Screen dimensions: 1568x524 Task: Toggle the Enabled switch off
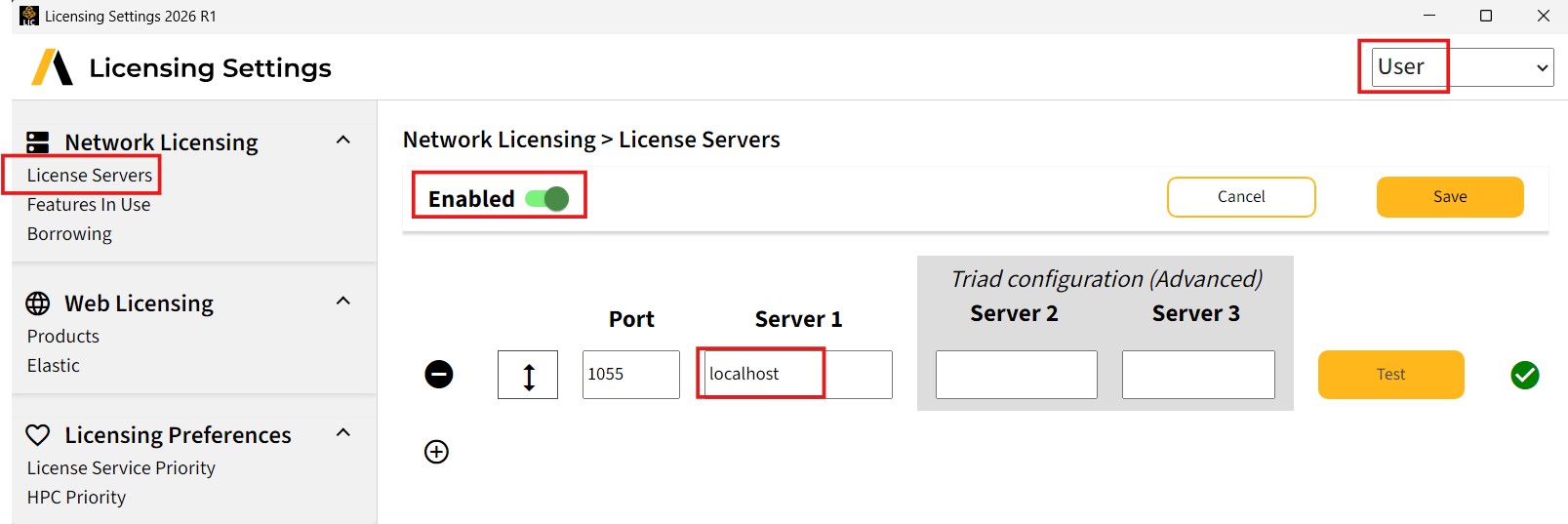point(547,199)
